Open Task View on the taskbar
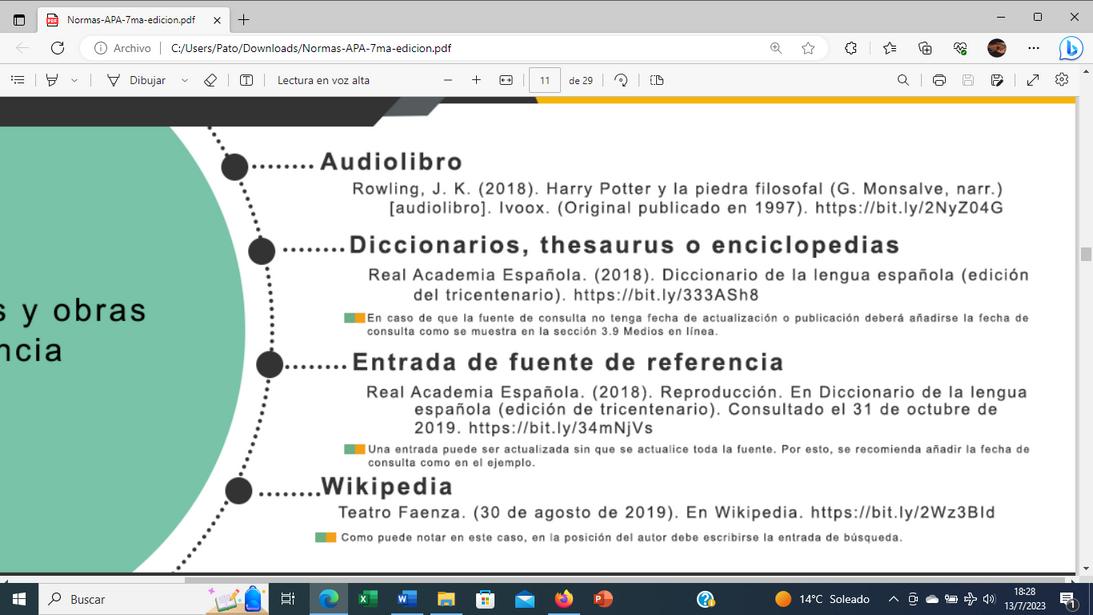The image size is (1093, 615). [x=287, y=599]
